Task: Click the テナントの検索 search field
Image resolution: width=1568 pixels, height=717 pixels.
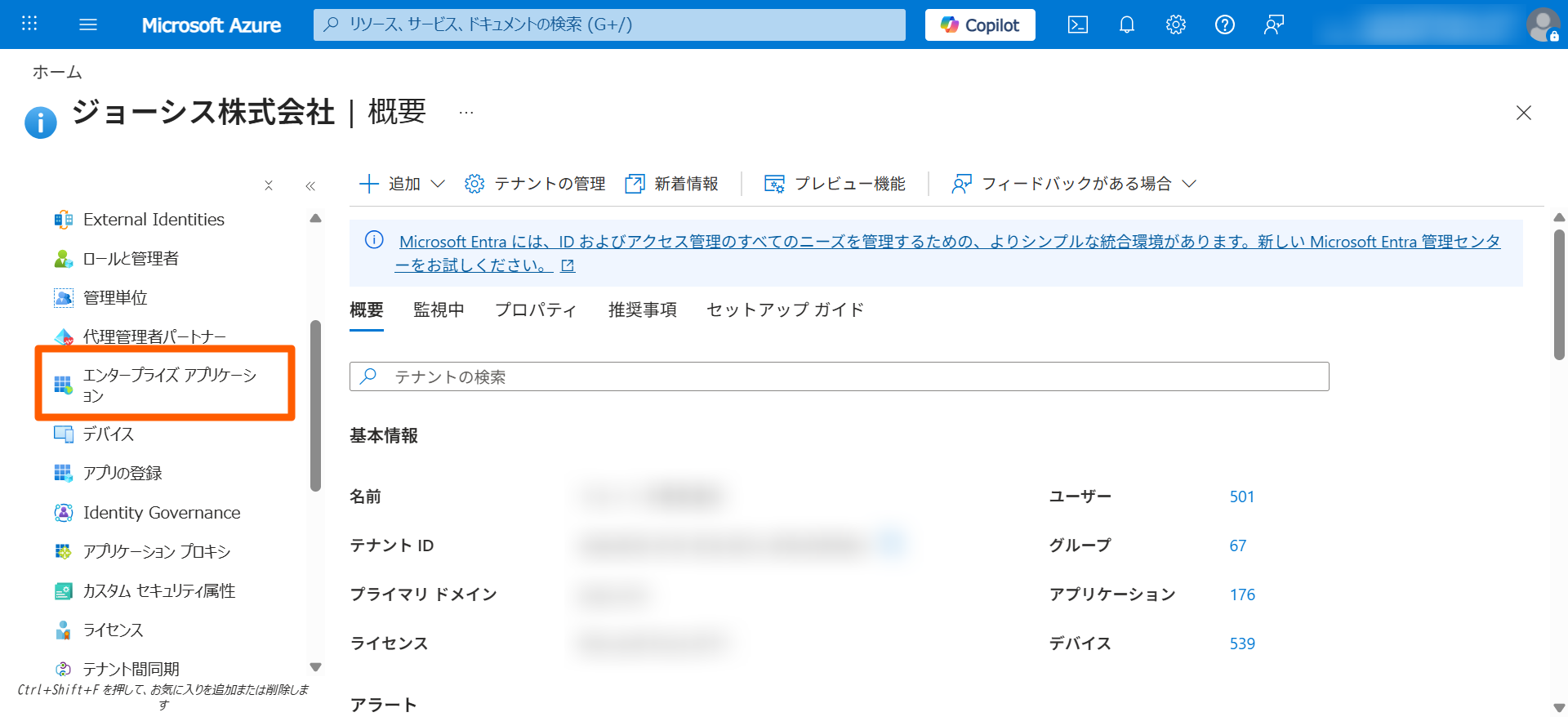Action: [839, 376]
